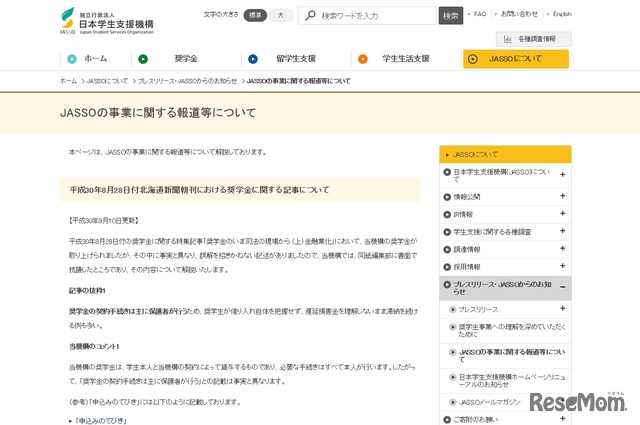Click the arrow icon beside 情報公開
640x425 pixels.
pyautogui.click(x=447, y=197)
